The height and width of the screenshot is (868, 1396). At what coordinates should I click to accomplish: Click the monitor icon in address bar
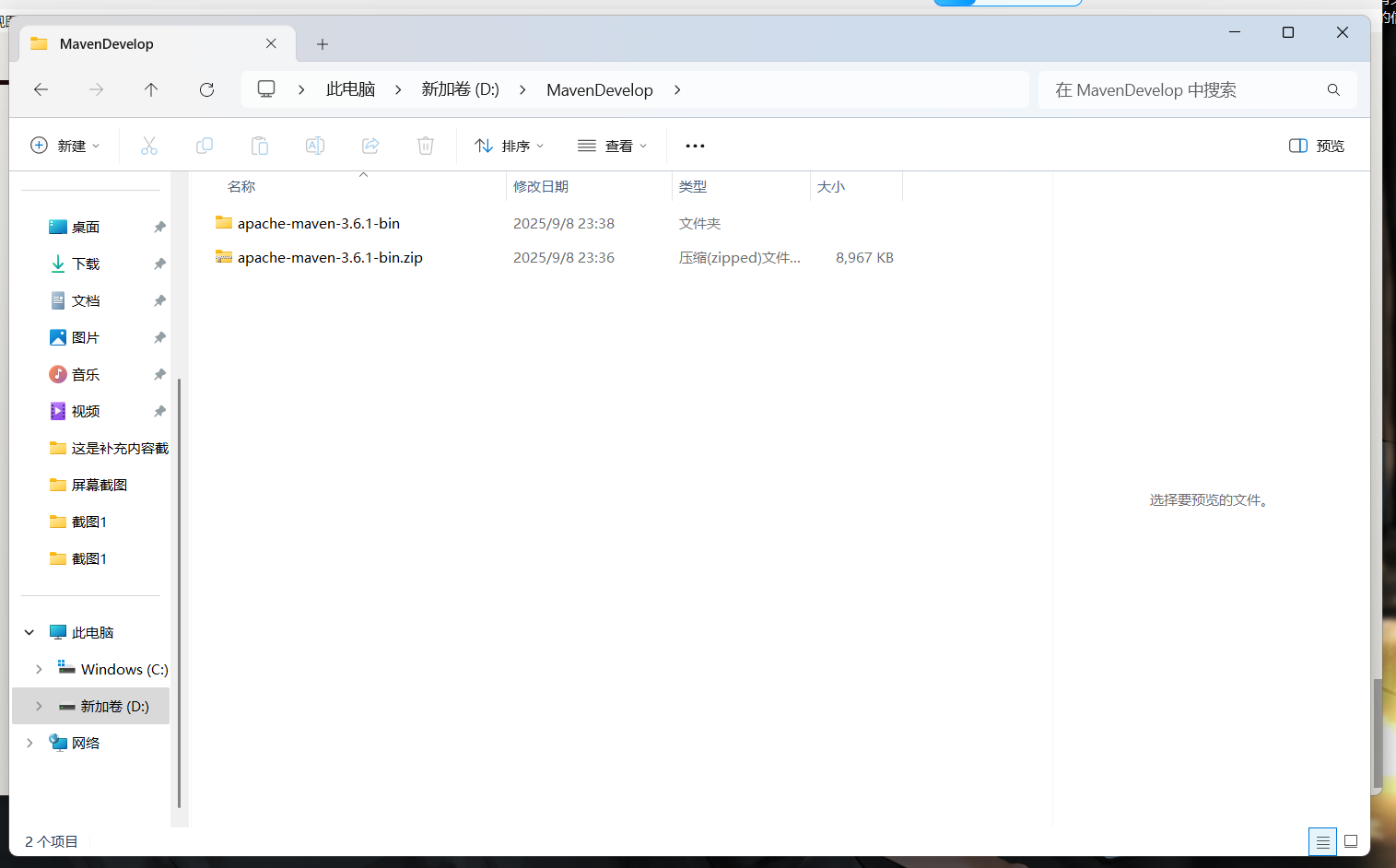(x=266, y=89)
